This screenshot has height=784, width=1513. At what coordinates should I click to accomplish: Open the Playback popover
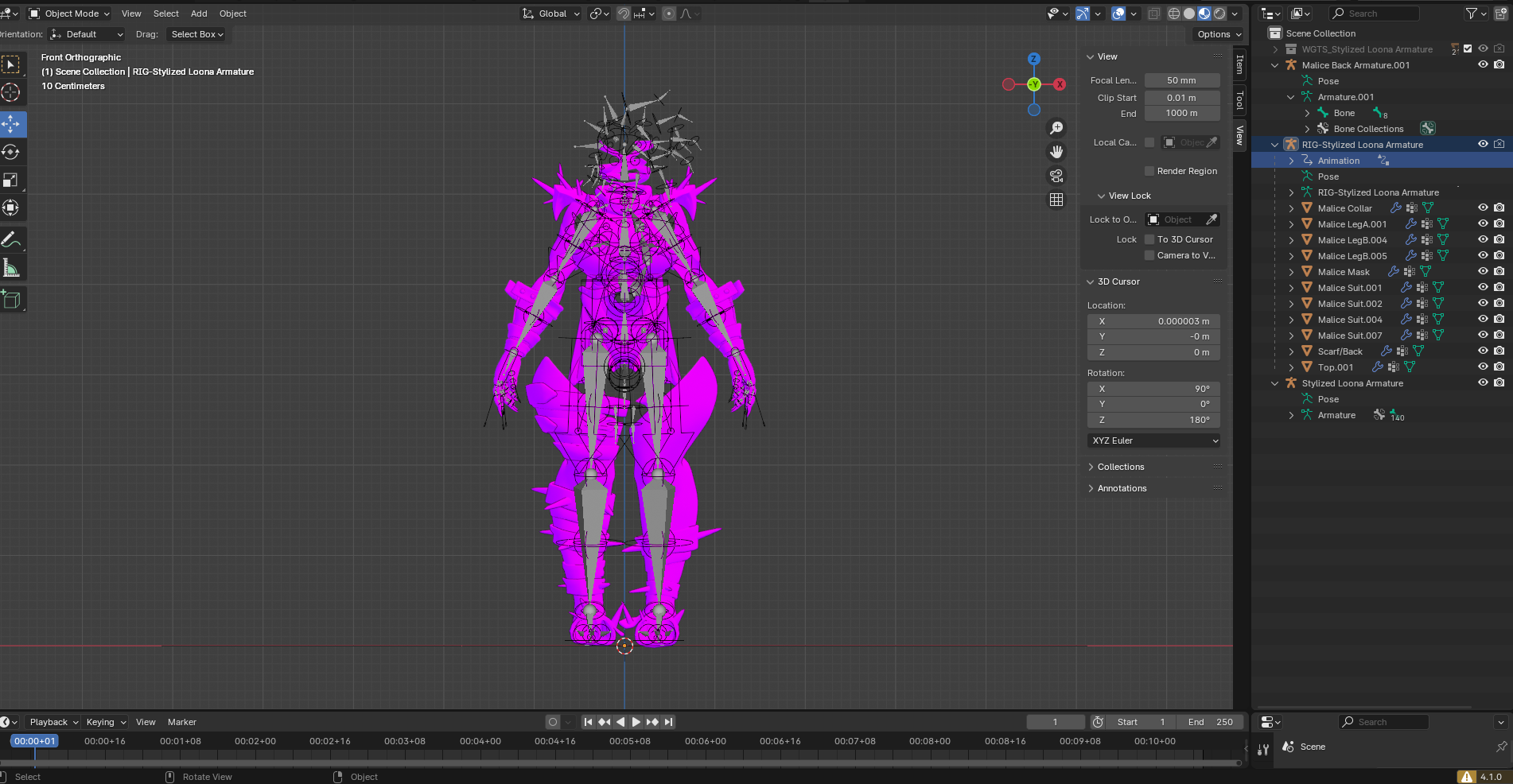[53, 722]
